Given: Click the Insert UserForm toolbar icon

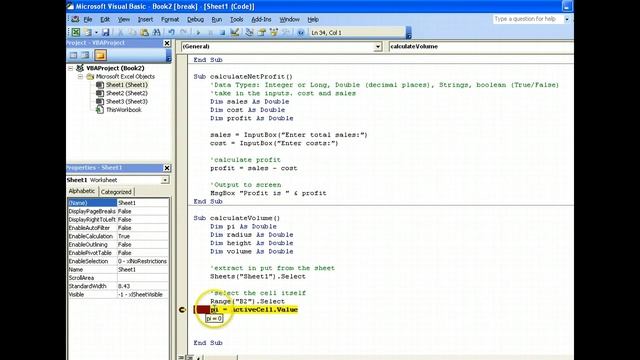Looking at the screenshot, I should [87, 32].
